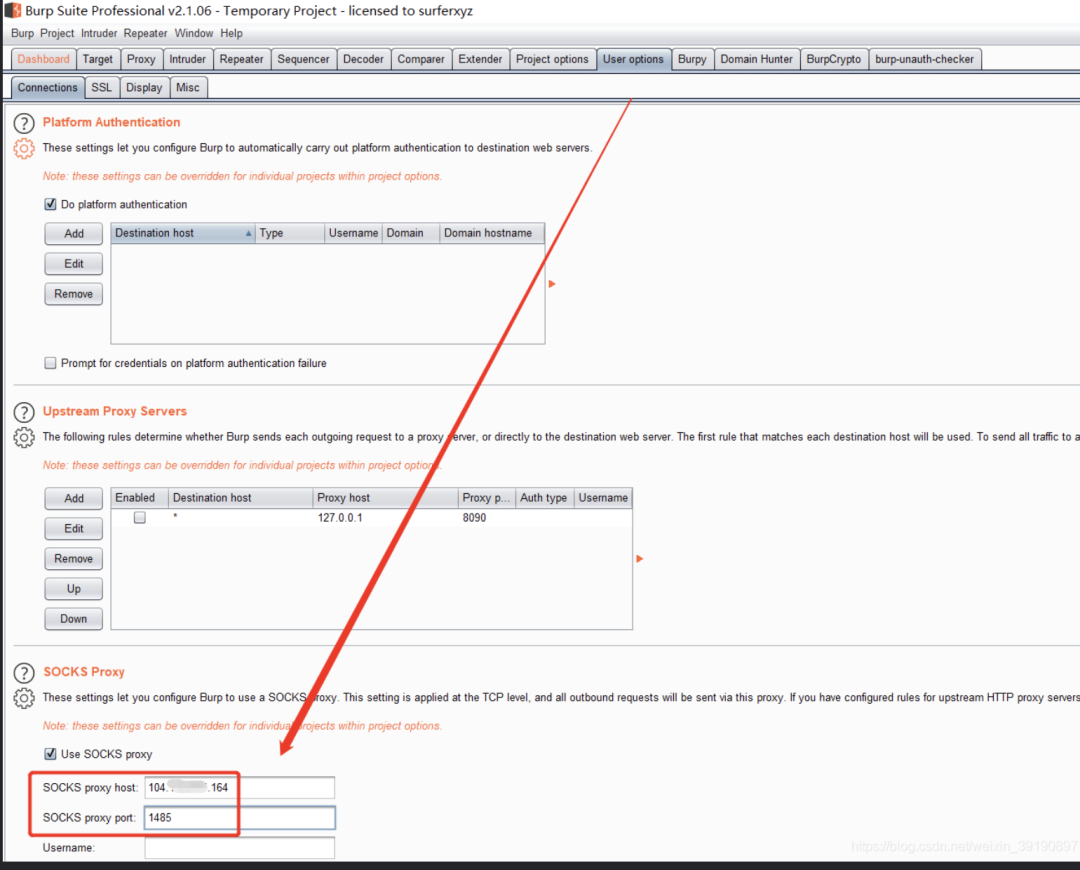Switch to the Dashboard tab
The image size is (1080, 870).
[x=43, y=59]
